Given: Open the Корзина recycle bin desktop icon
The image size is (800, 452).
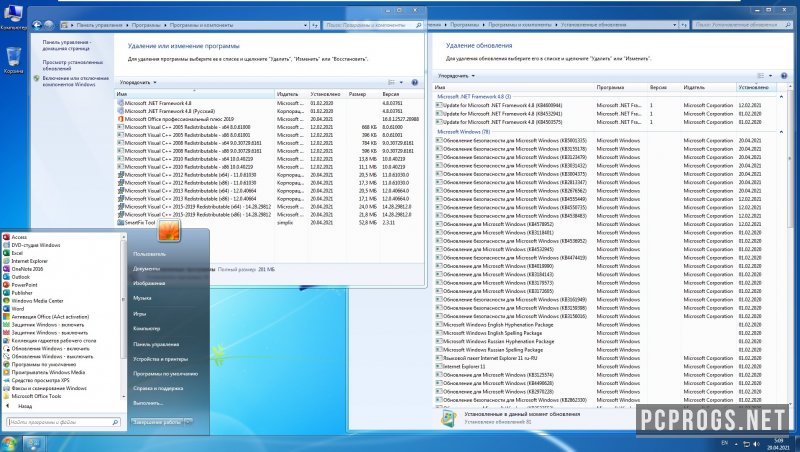Looking at the screenshot, I should (x=13, y=61).
